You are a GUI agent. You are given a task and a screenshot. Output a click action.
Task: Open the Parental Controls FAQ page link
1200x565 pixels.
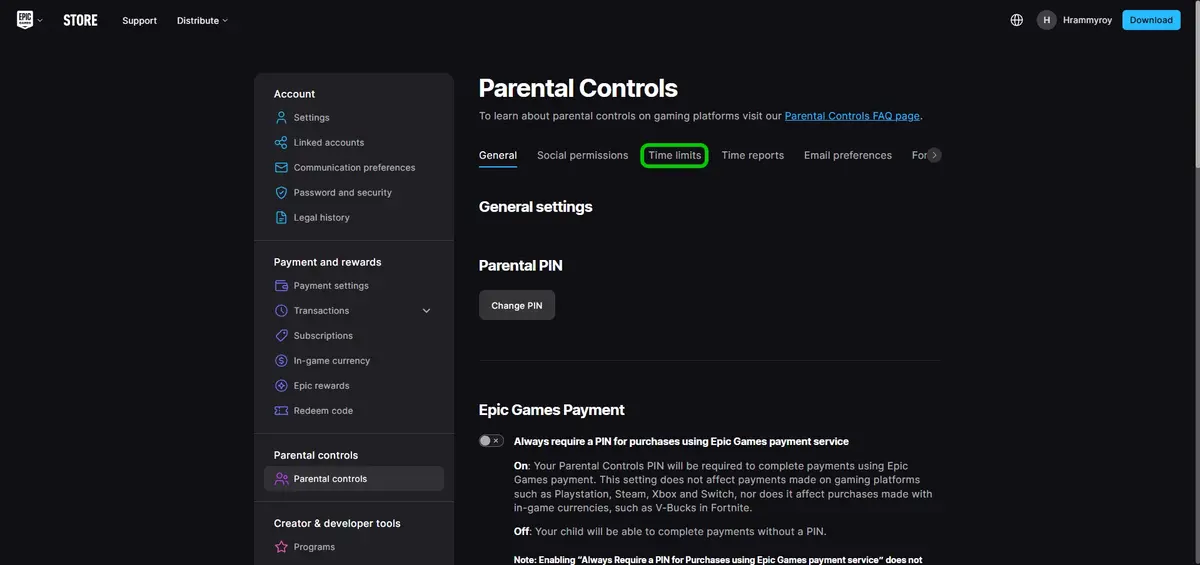tap(852, 116)
